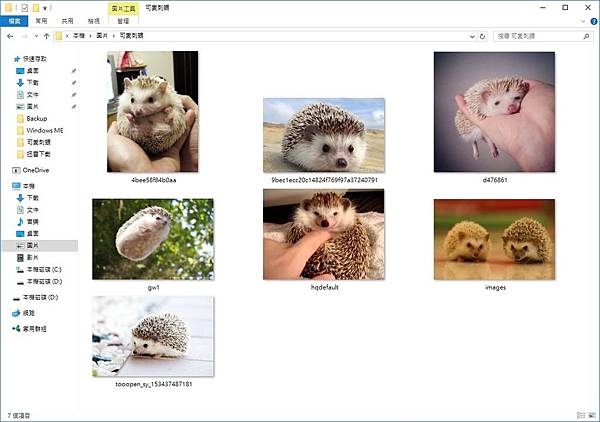Click the Properties checkmark quick-access button
This screenshot has height=422, width=600.
24,8
